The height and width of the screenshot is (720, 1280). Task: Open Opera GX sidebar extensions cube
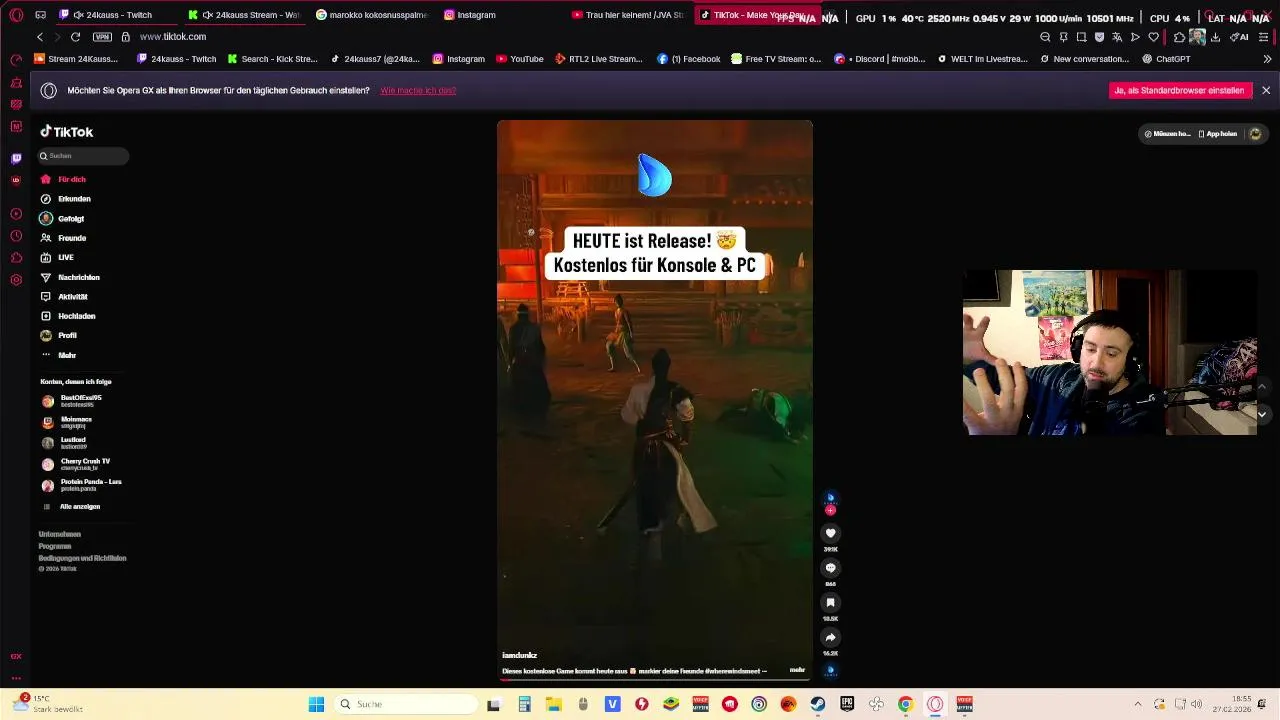(x=16, y=258)
